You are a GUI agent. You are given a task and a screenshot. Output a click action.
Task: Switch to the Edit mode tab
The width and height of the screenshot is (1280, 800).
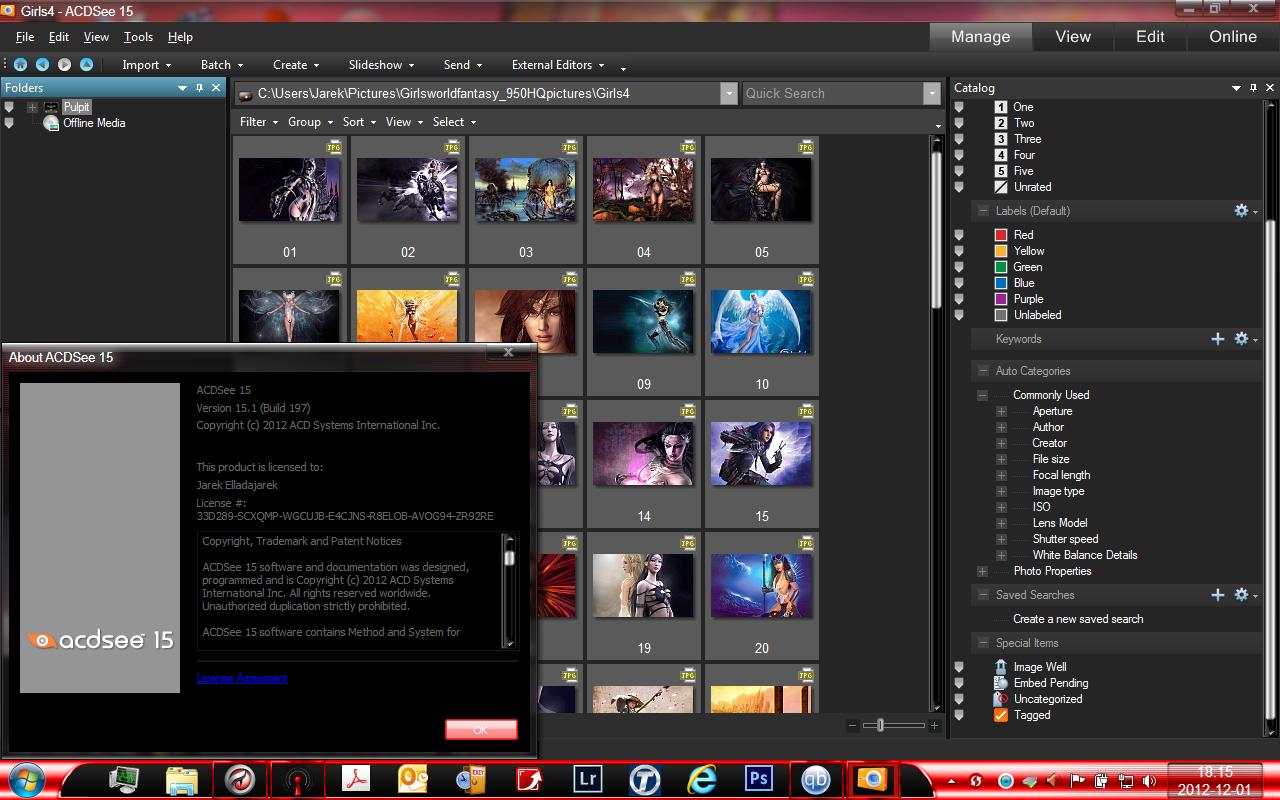1150,36
